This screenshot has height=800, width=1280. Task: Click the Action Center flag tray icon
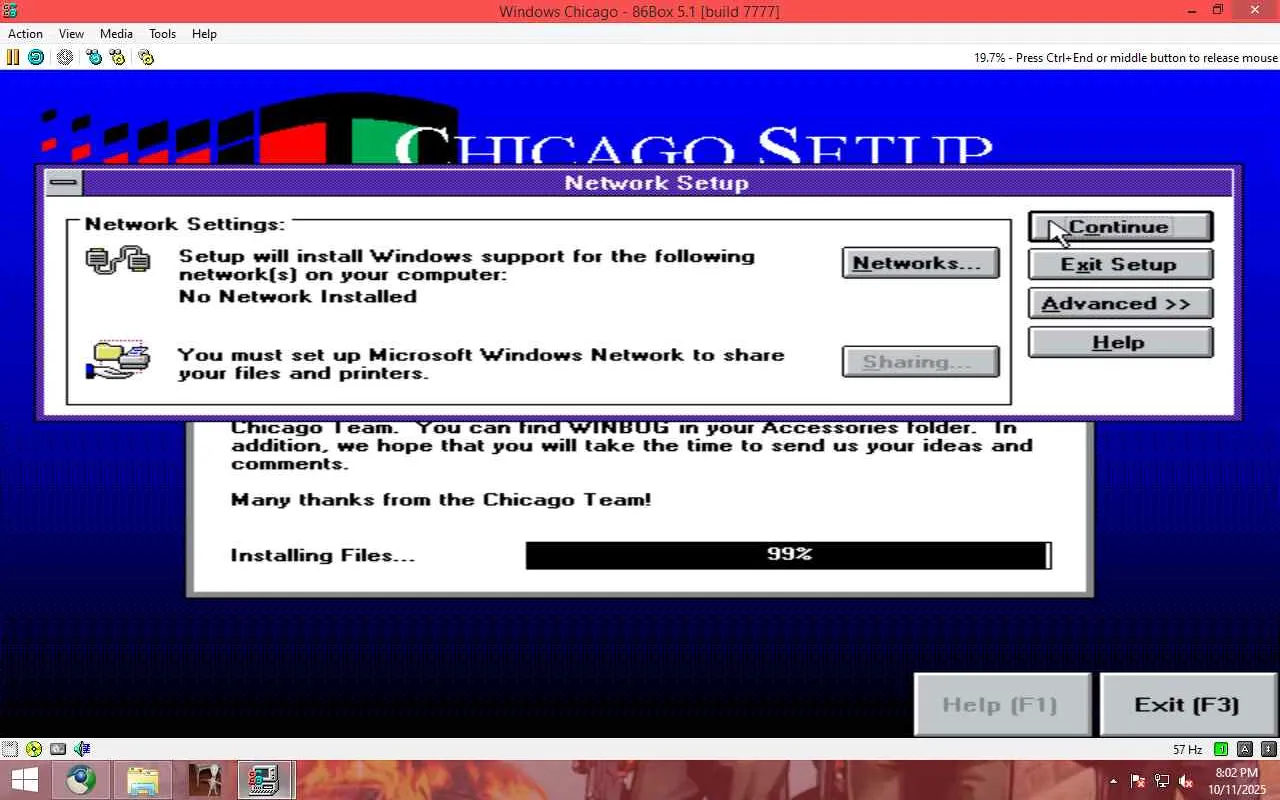(1138, 781)
